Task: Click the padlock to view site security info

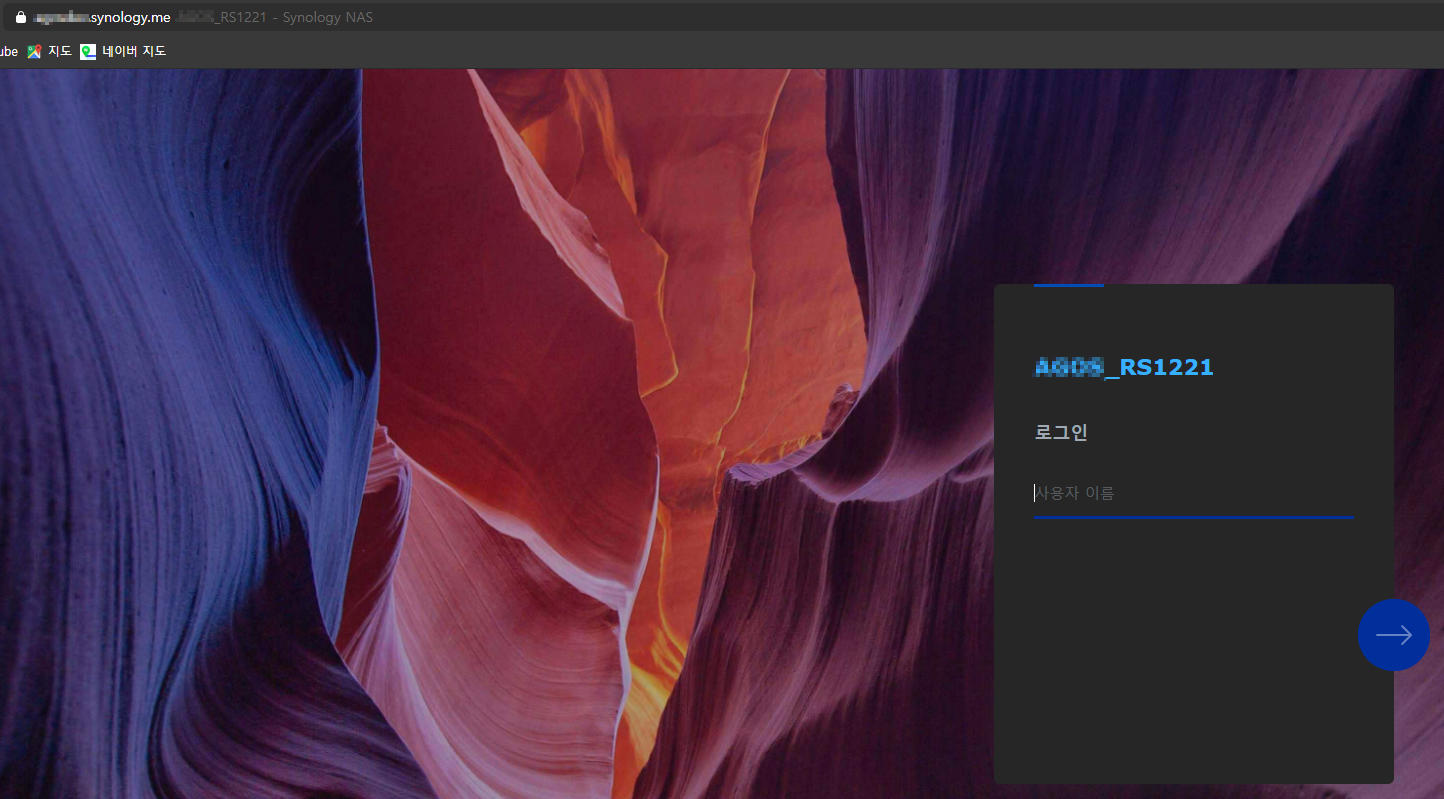Action: click(20, 16)
